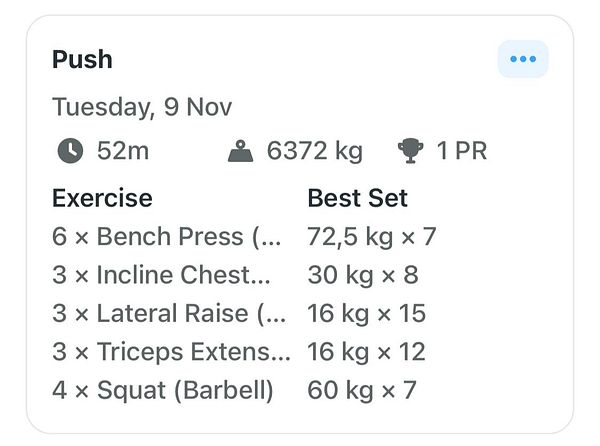The image size is (600, 446).
Task: Click the trophy PR icon
Action: (x=410, y=152)
